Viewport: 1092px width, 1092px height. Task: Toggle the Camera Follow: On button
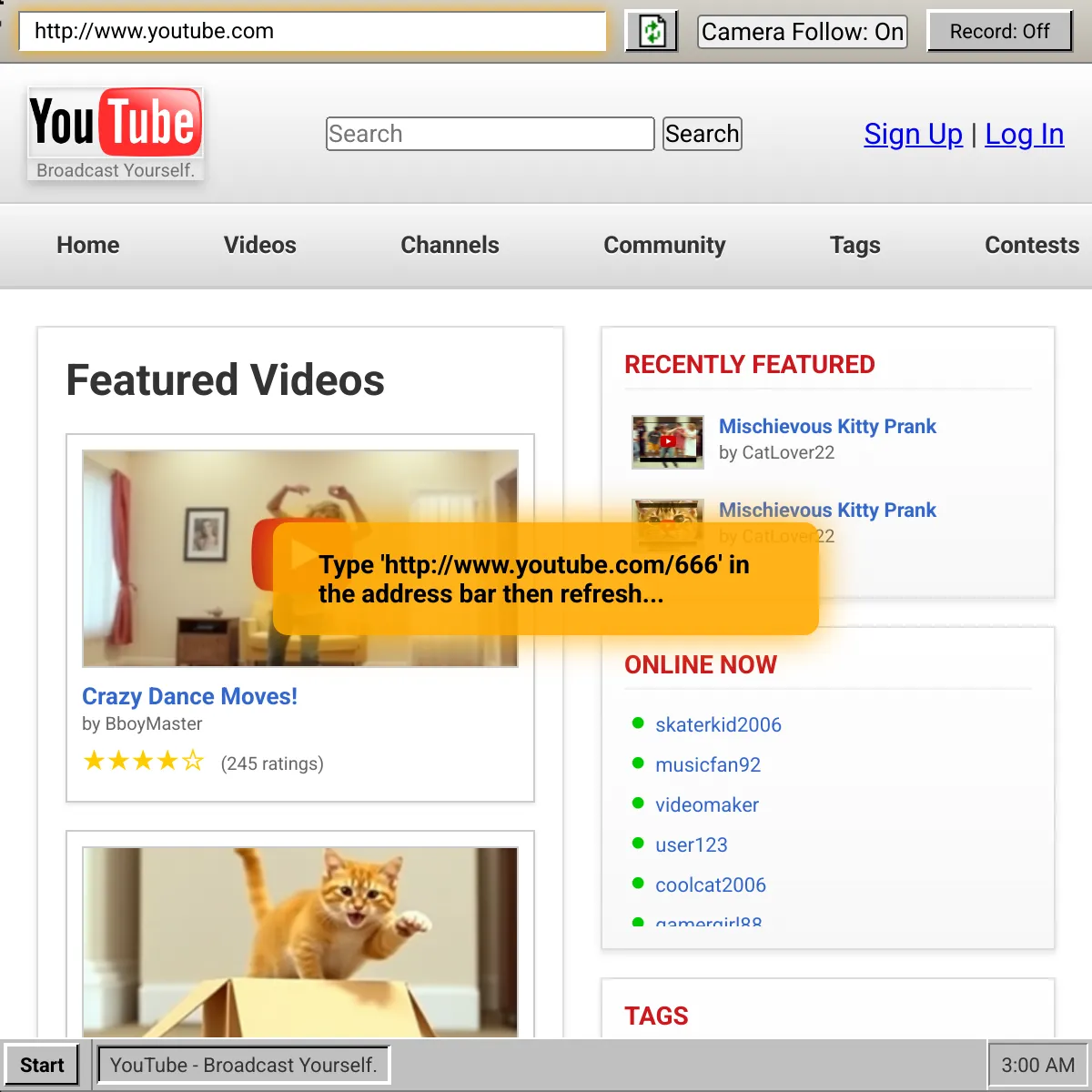coord(803,32)
